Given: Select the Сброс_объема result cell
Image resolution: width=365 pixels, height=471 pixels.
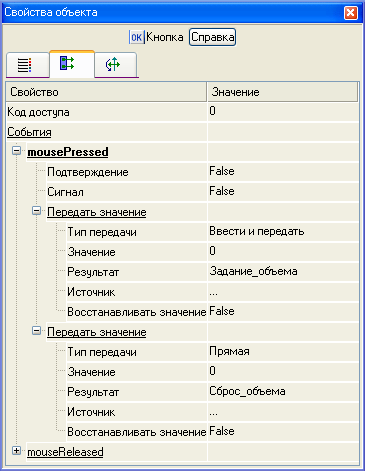Looking at the screenshot, I should [x=283, y=392].
